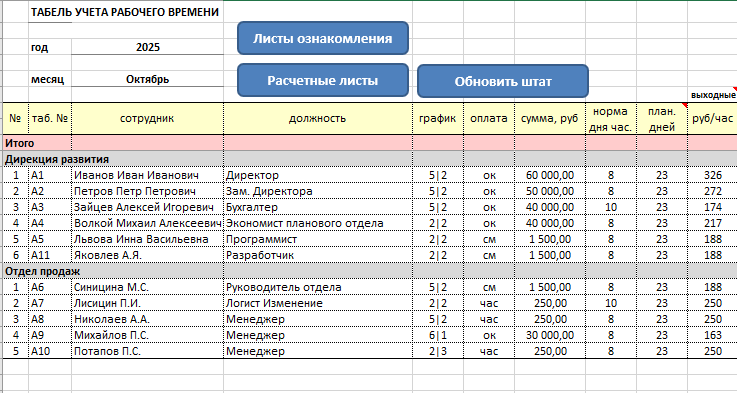Select the title 'ТАБЕЛЬ УЧЕТА РАБОЧЕГО ВРЕМЕНИ'
The height and width of the screenshot is (393, 737).
pyautogui.click(x=125, y=13)
